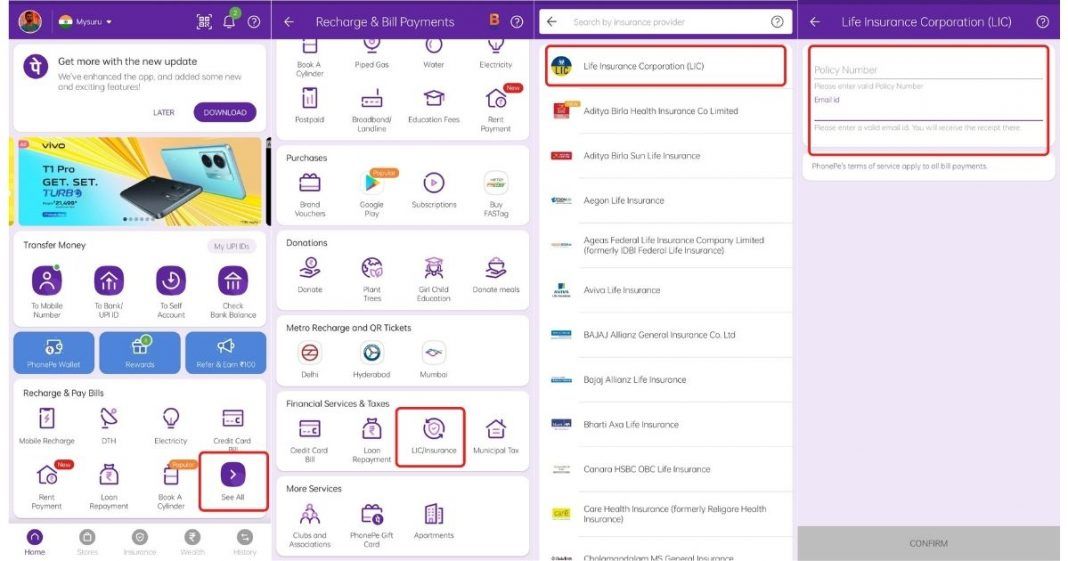
Task: Select Life Insurance Corporation (LIC) row
Action: point(666,66)
